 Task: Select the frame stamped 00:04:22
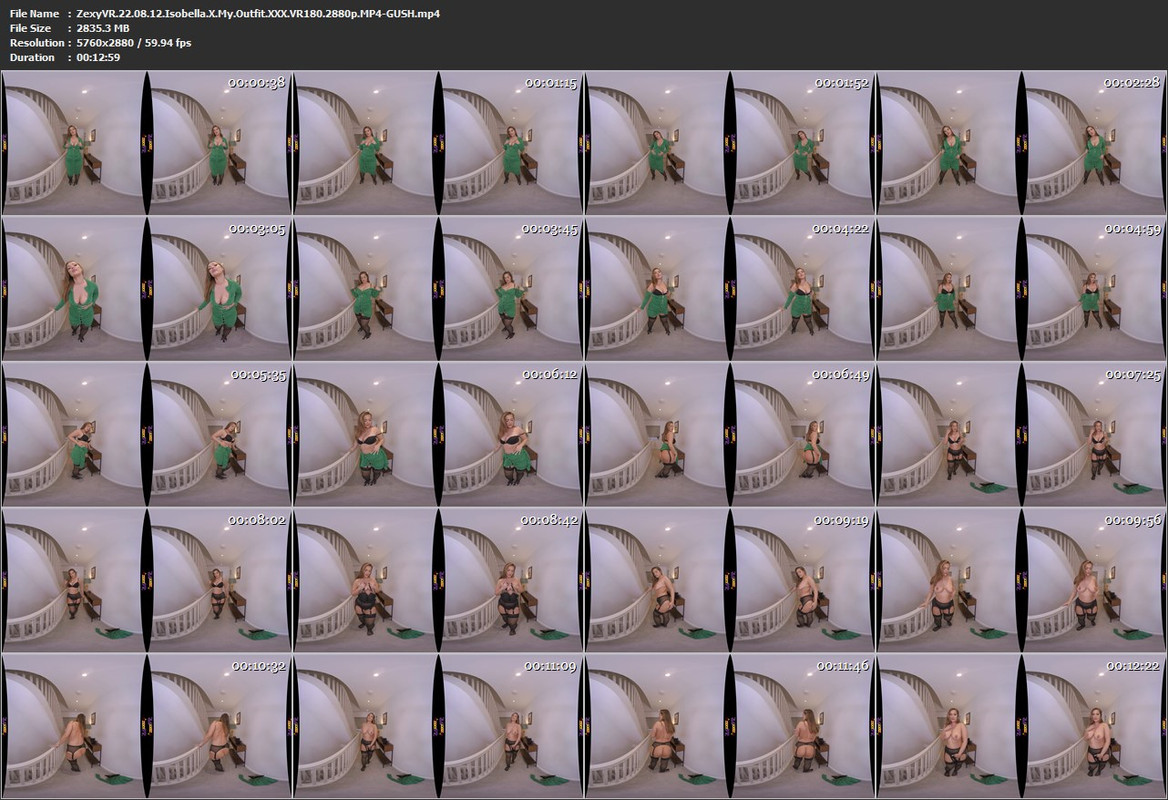730,288
